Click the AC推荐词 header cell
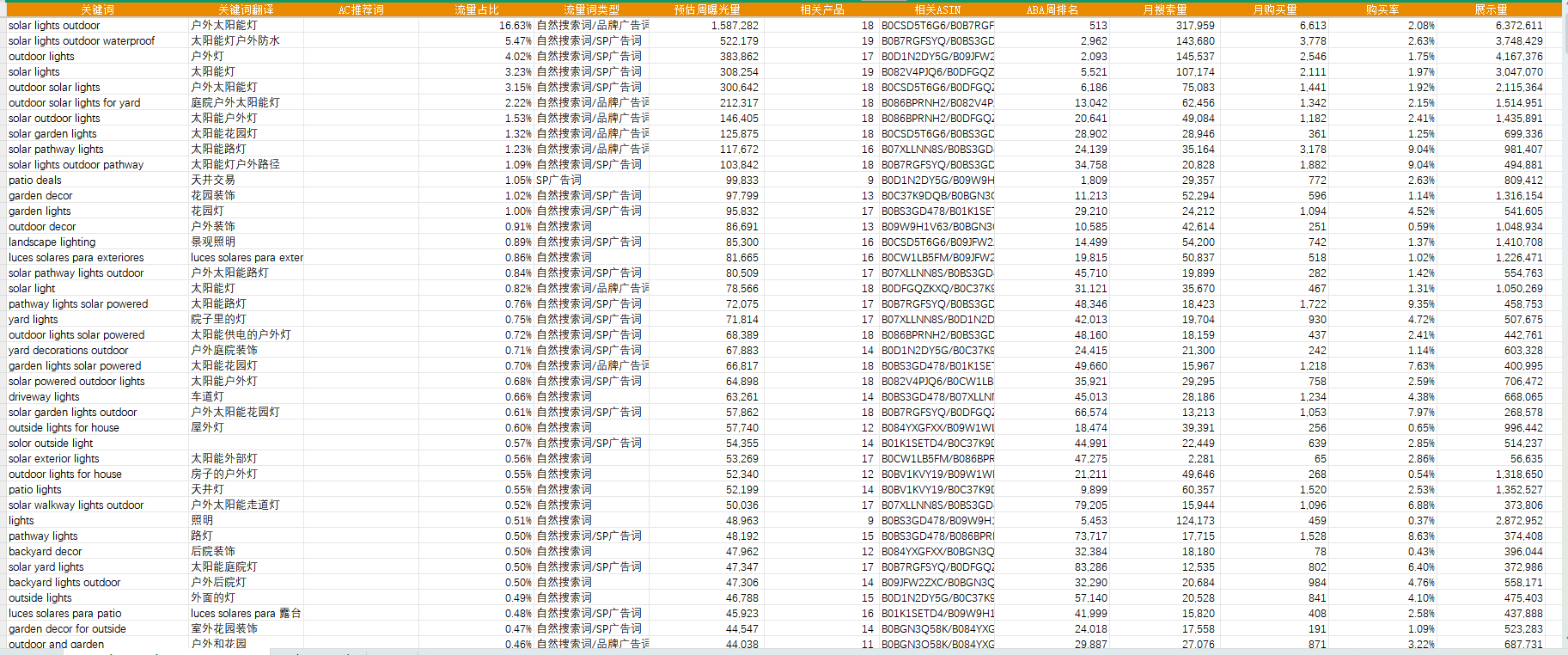 (x=361, y=9)
